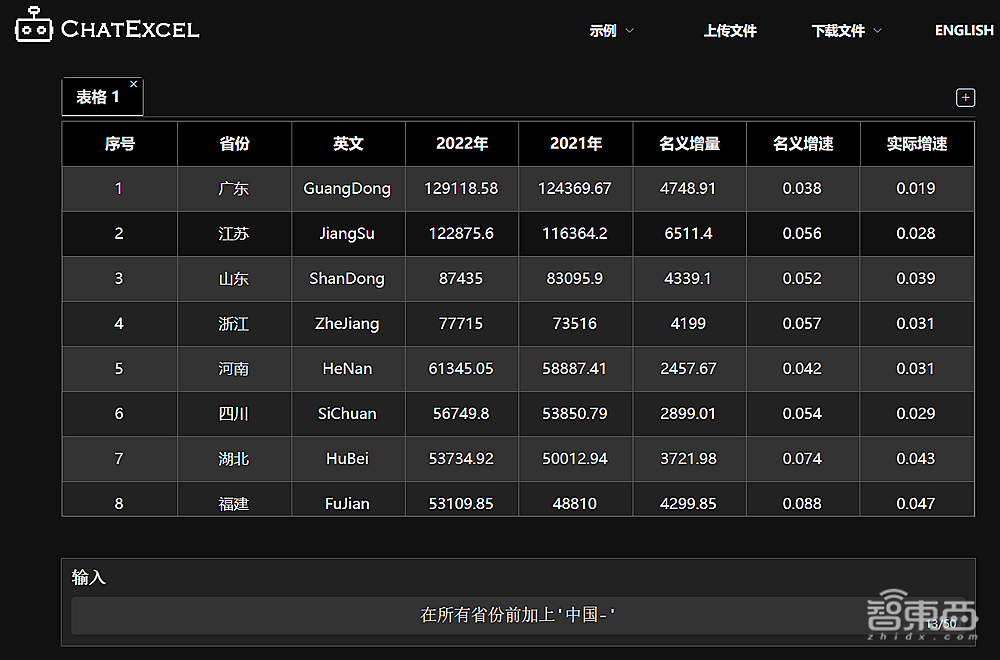Select the 序号 column header
The image size is (1000, 660).
119,143
